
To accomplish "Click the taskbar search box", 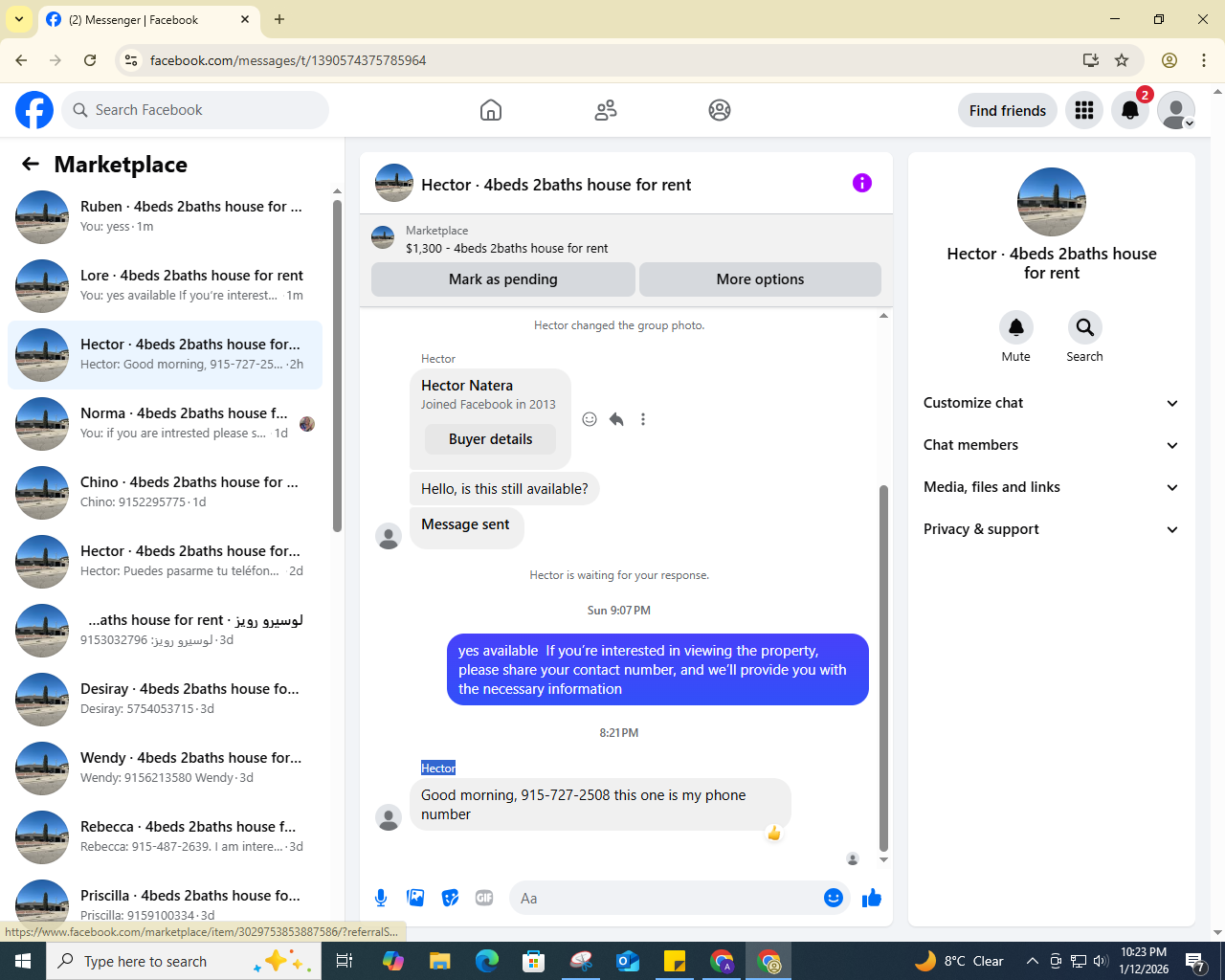I will coord(182,961).
